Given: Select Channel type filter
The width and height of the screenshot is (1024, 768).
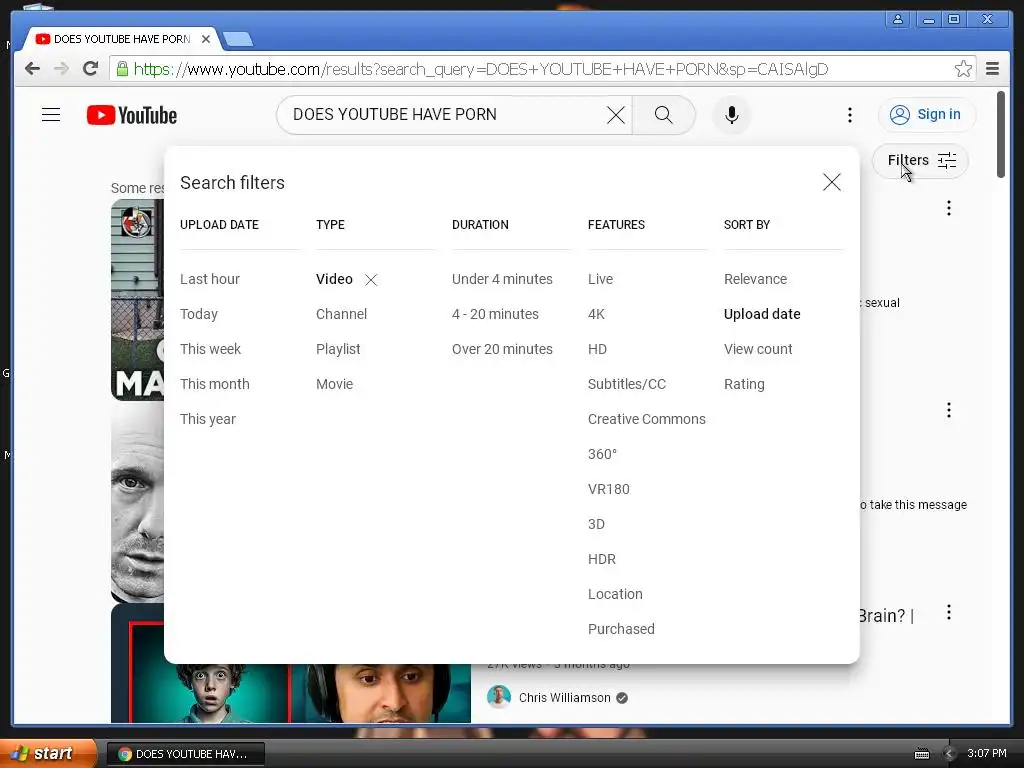Looking at the screenshot, I should (x=342, y=314).
